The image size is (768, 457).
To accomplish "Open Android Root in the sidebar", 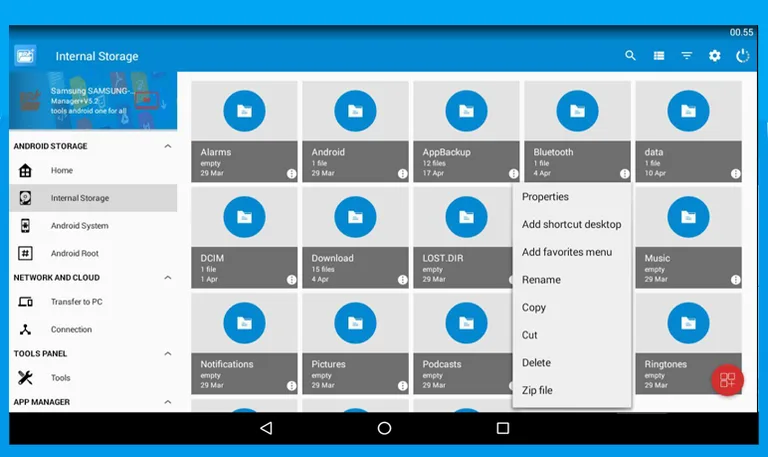I will (93, 253).
